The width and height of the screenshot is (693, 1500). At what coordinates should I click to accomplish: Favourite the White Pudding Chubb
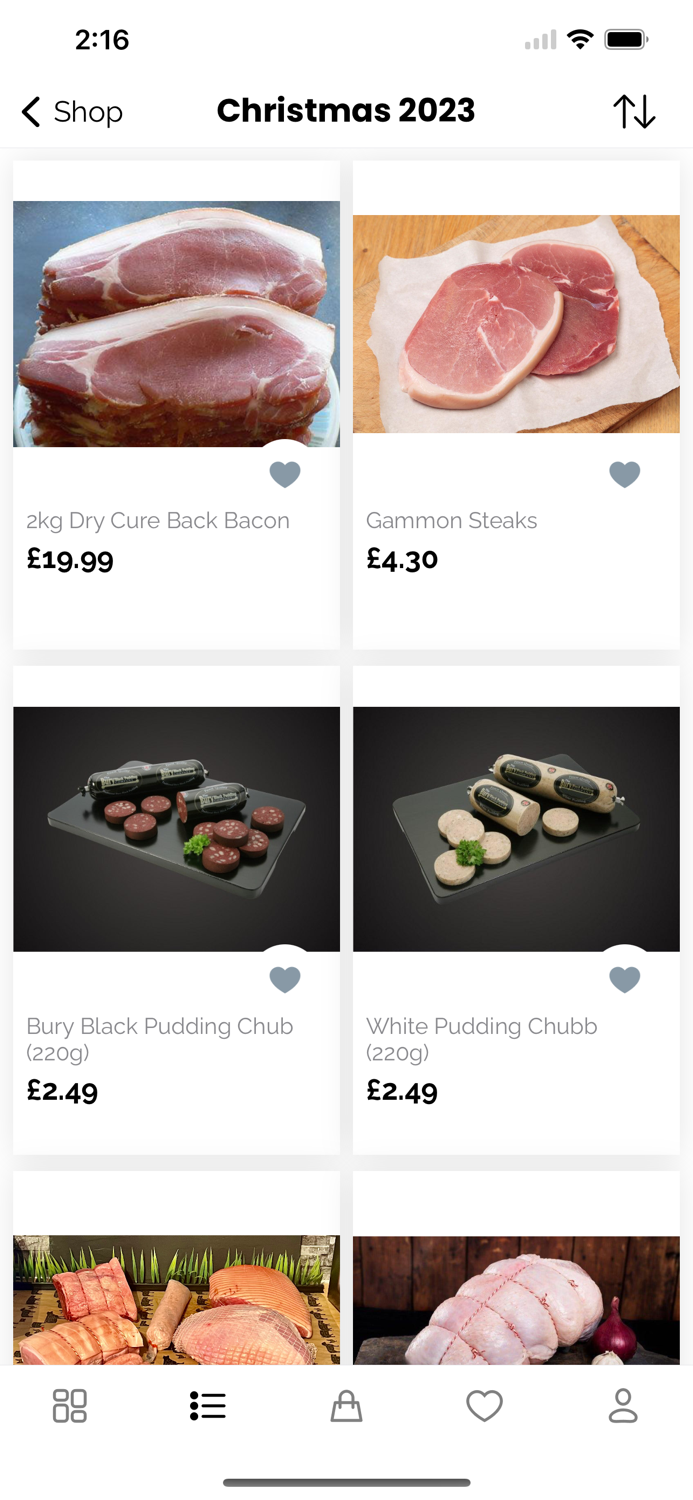tap(624, 979)
